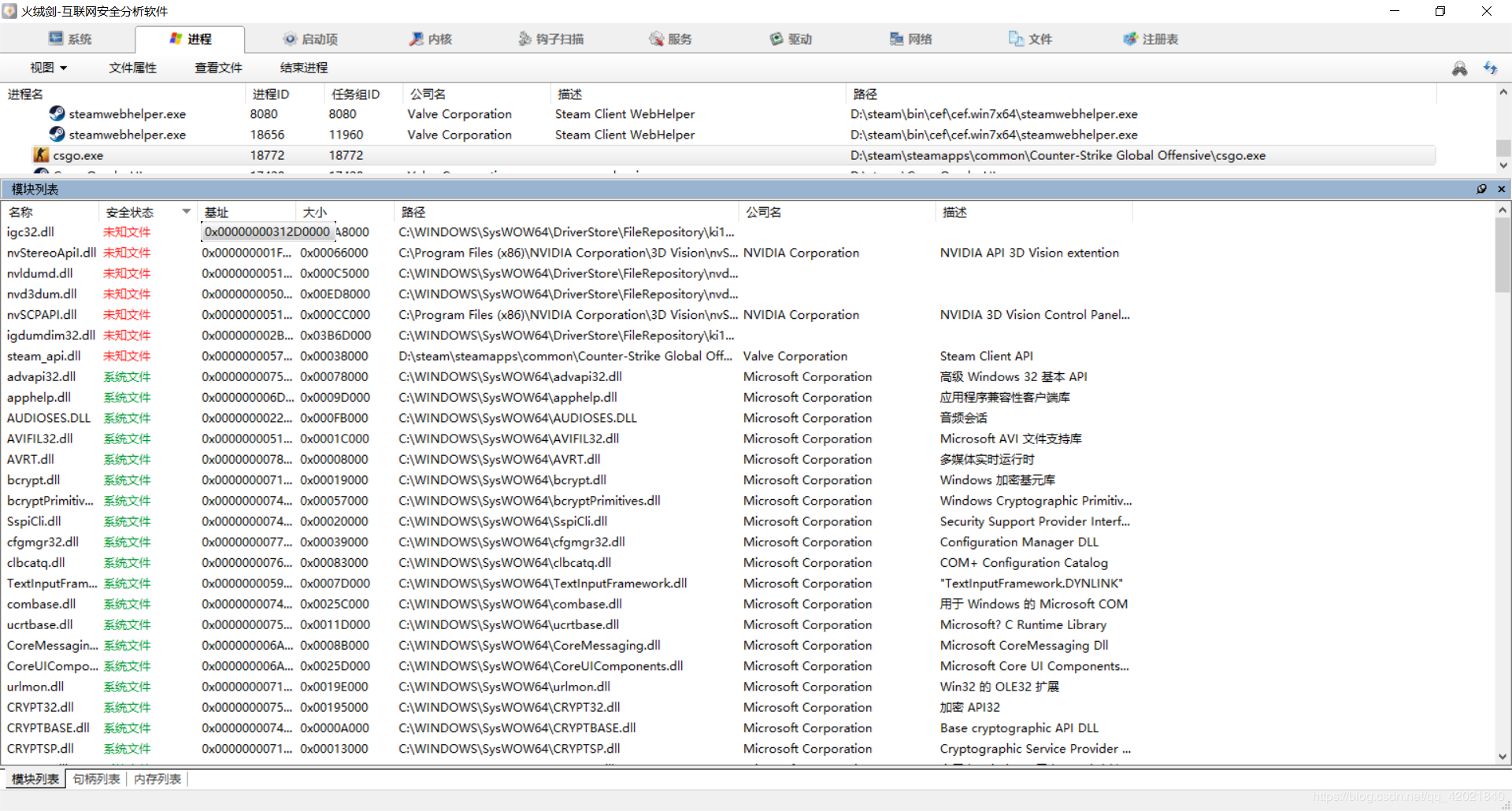This screenshot has width=1512, height=811.
Task: Go to the 钩子扫描 tab
Action: 550,39
